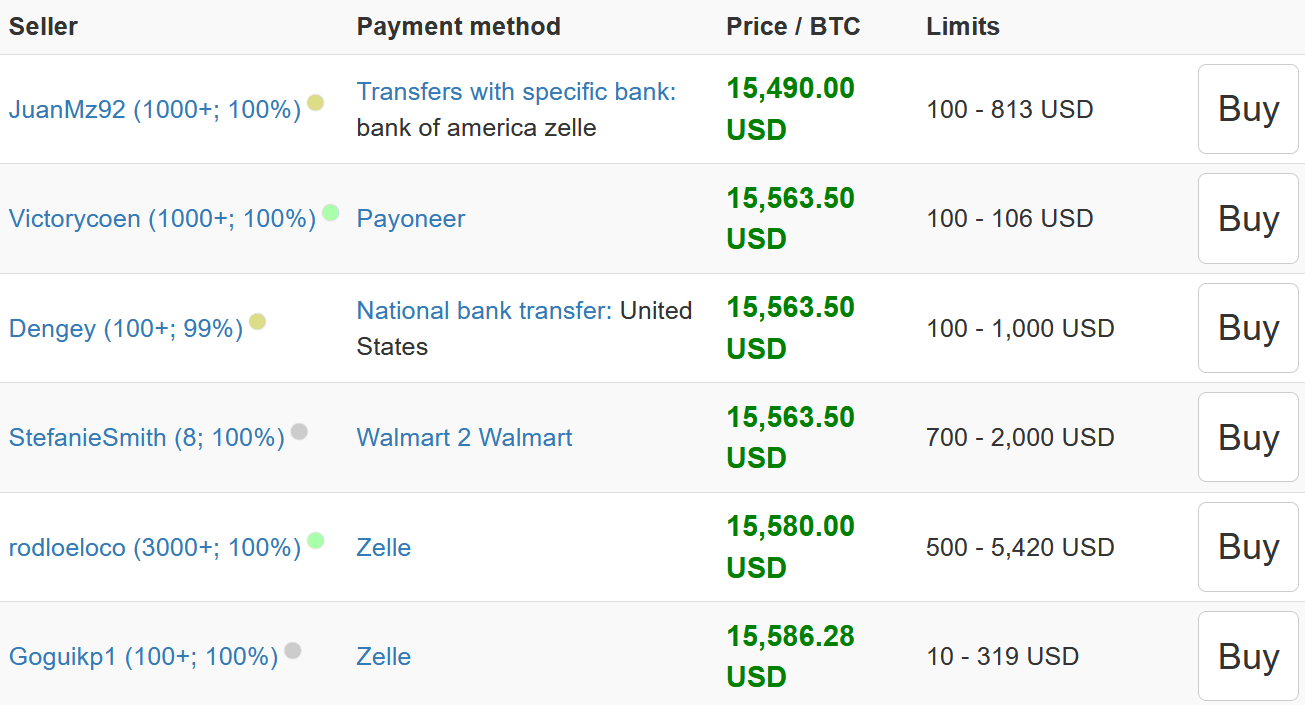The width and height of the screenshot is (1305, 705).
Task: Buy from StefanieSmith's Walmart offer
Action: [x=1248, y=437]
